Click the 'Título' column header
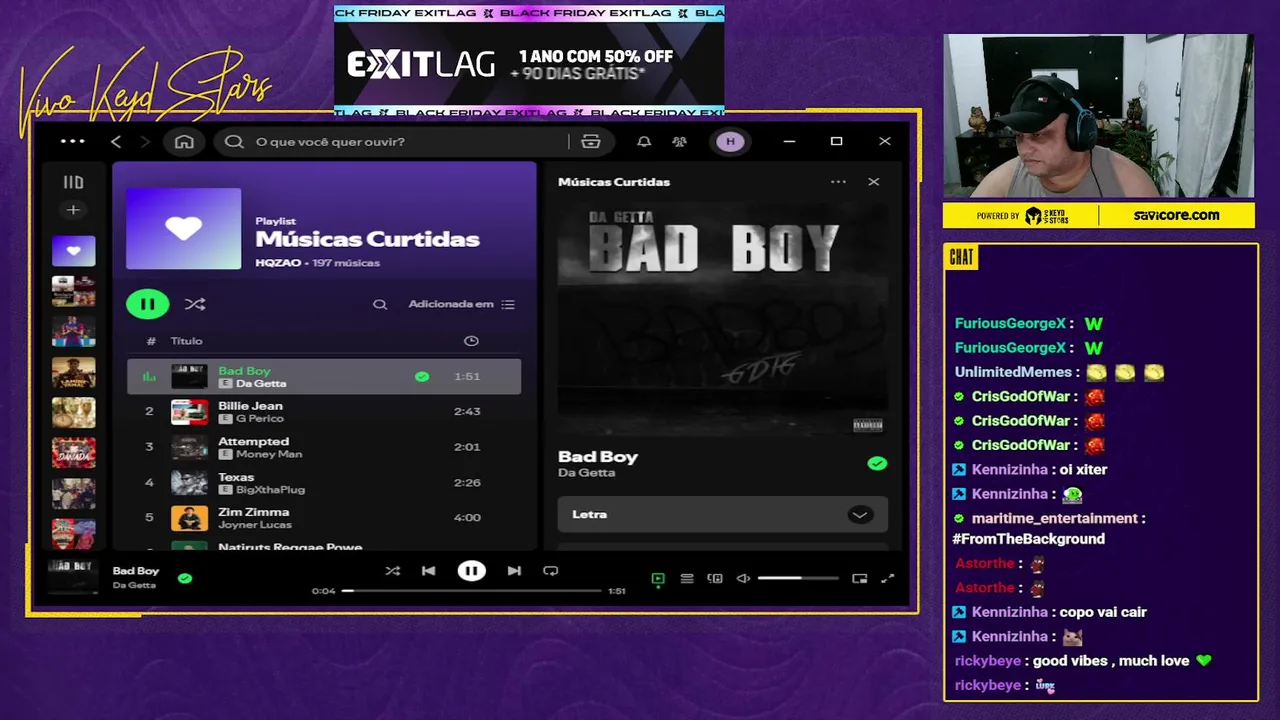This screenshot has height=720, width=1280. click(186, 341)
